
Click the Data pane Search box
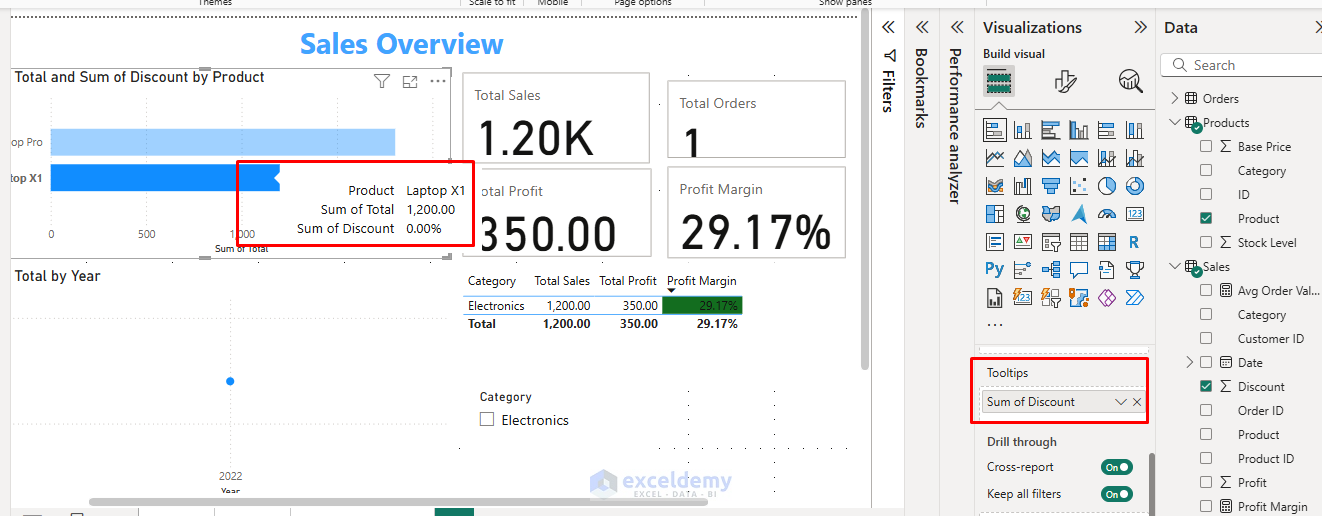pos(1241,65)
